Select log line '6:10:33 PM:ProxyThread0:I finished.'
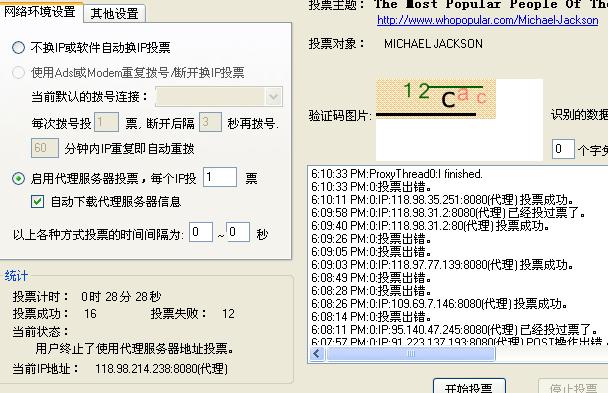The height and width of the screenshot is (393, 608). pyautogui.click(x=397, y=174)
